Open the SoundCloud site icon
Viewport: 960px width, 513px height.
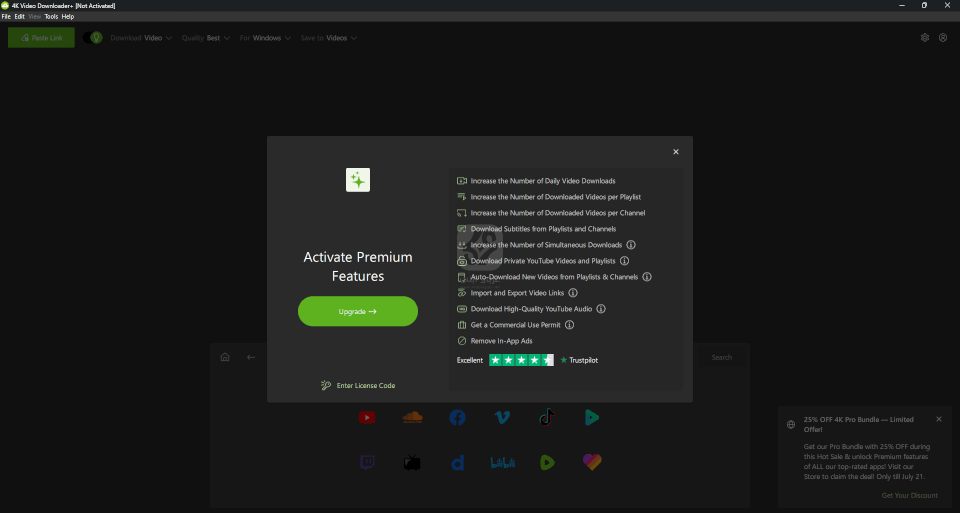[412, 417]
